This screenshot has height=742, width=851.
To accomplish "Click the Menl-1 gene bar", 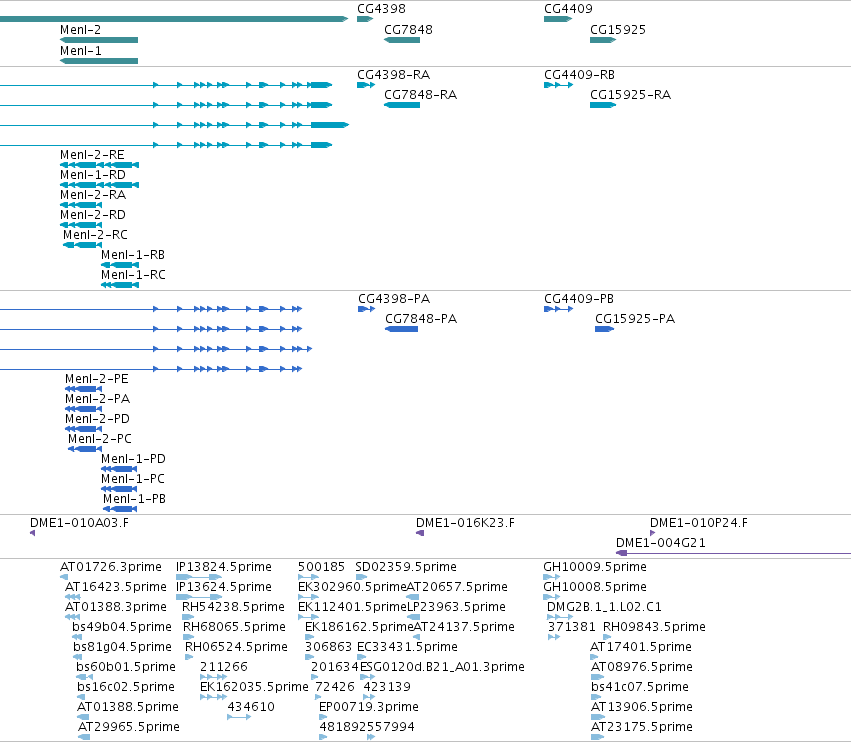I will click(x=99, y=61).
